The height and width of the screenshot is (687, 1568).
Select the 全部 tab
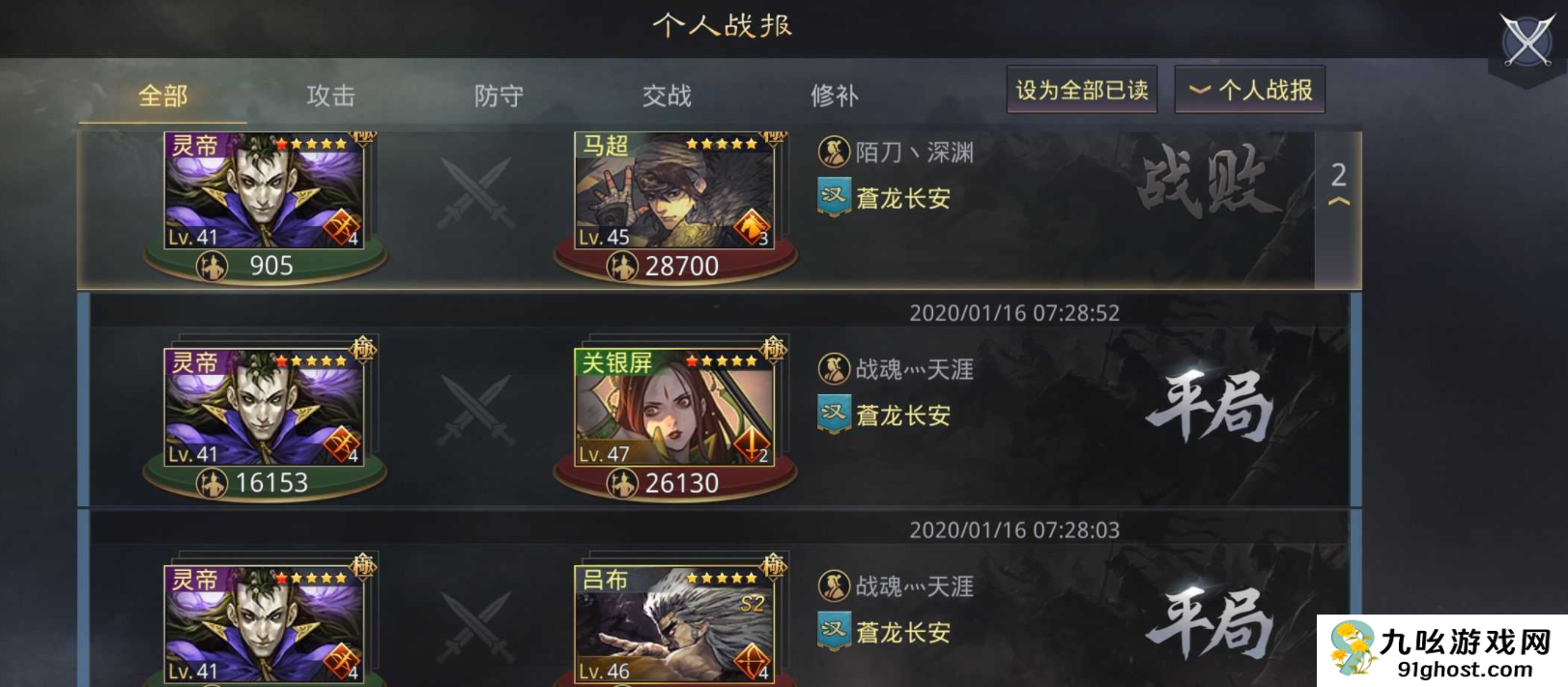pos(162,96)
